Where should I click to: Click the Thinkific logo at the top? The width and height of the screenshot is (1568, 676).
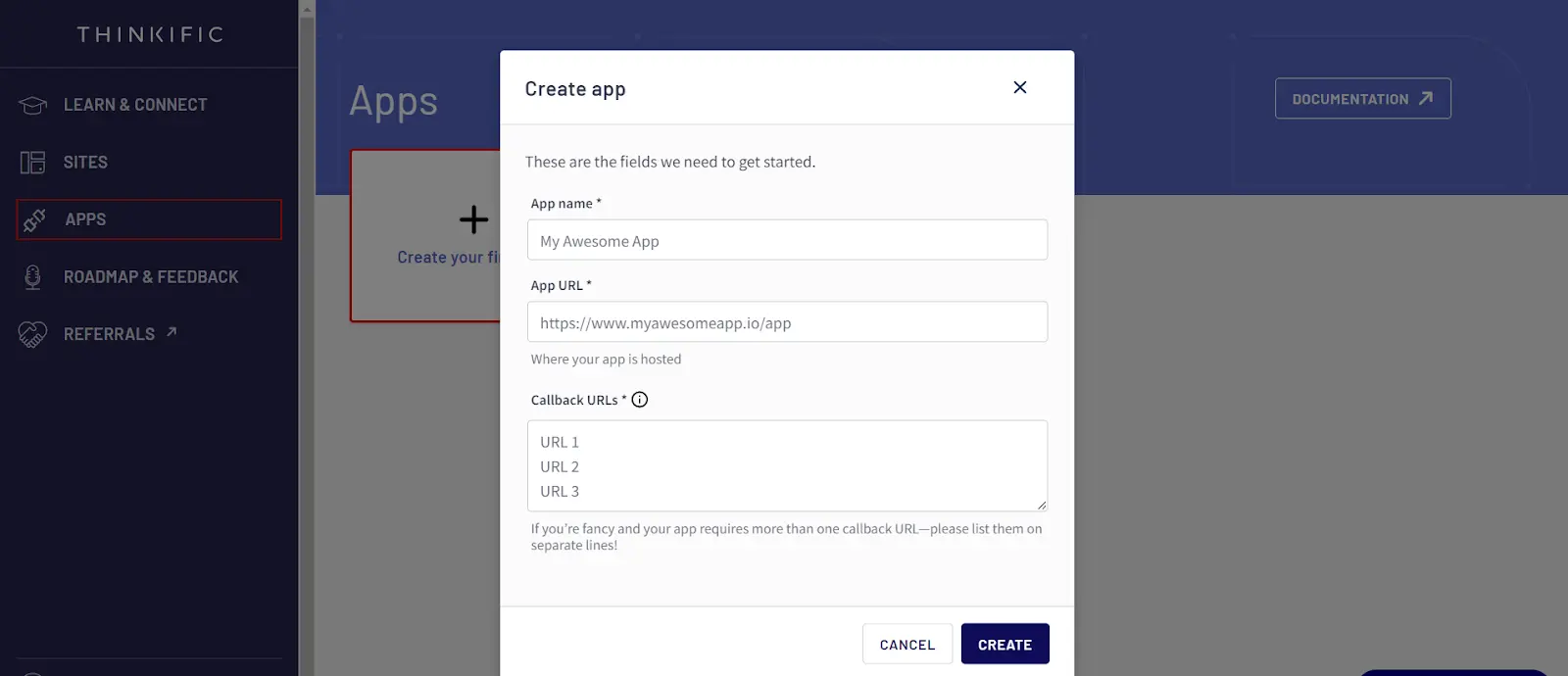pos(150,33)
